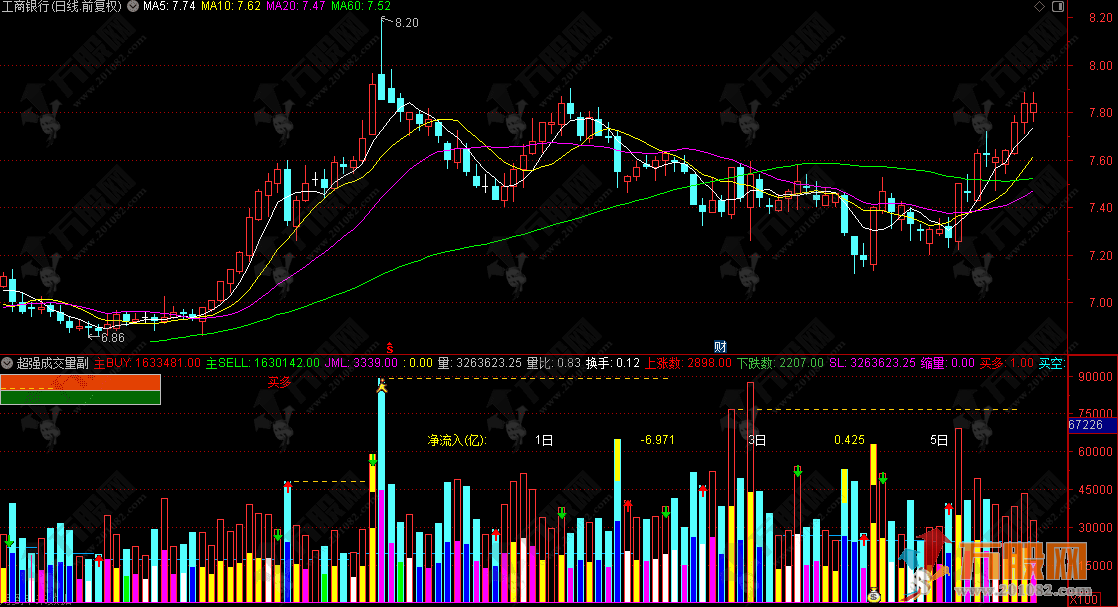This screenshot has height=607, width=1118.
Task: Click the 90000 volume axis label
Action: 1096,377
